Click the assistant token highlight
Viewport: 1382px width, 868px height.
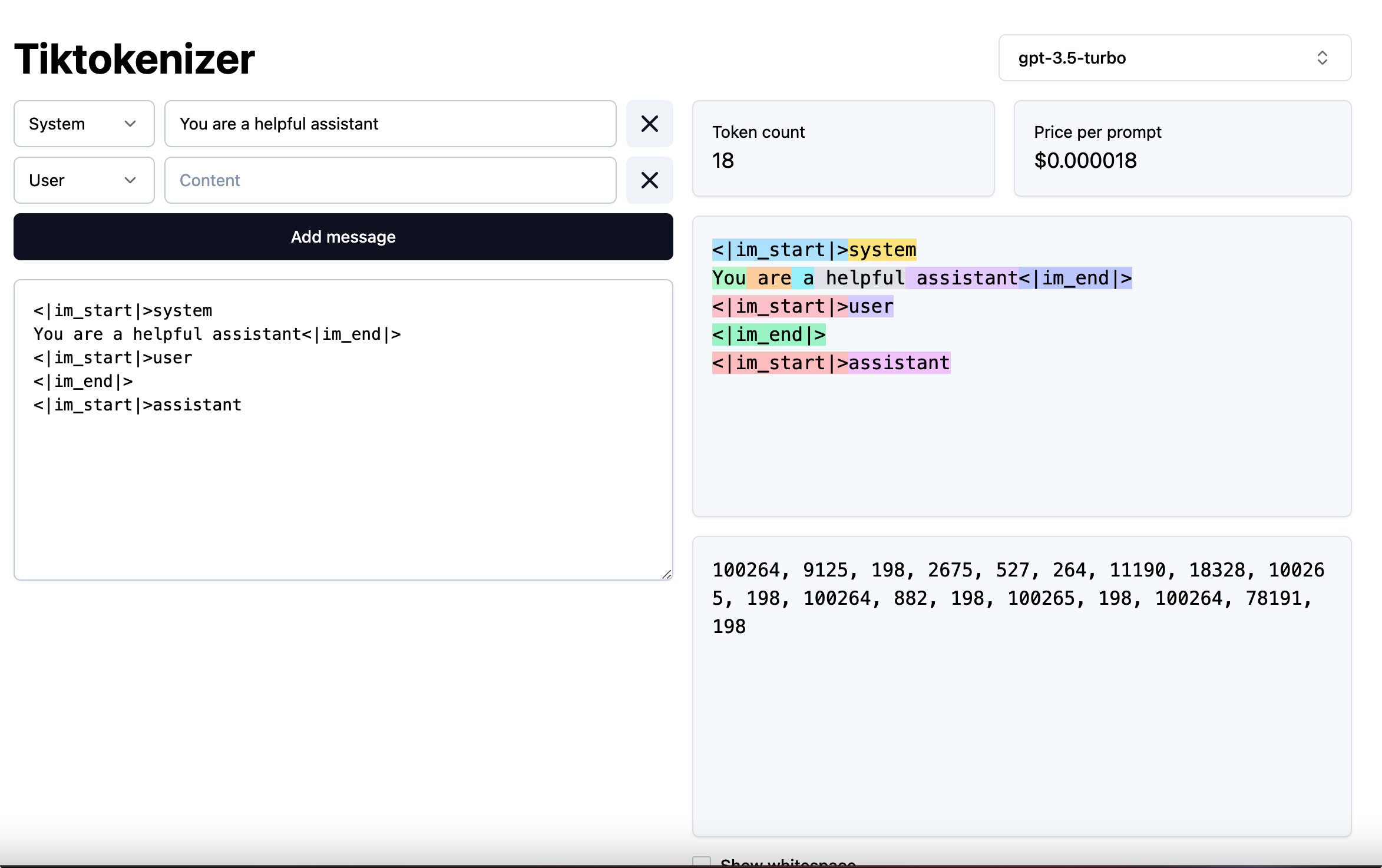point(896,363)
